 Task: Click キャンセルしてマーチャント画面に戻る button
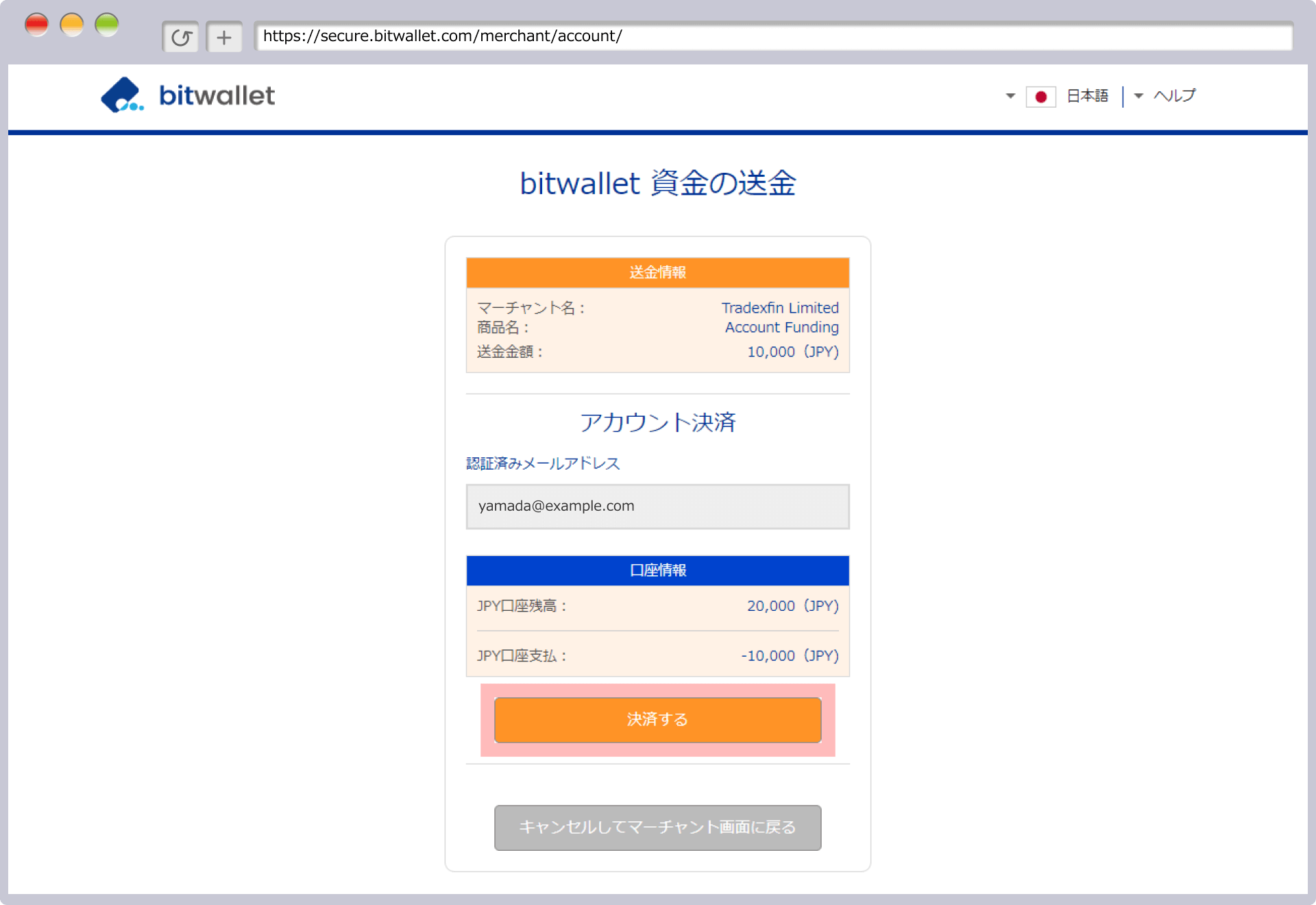(657, 828)
